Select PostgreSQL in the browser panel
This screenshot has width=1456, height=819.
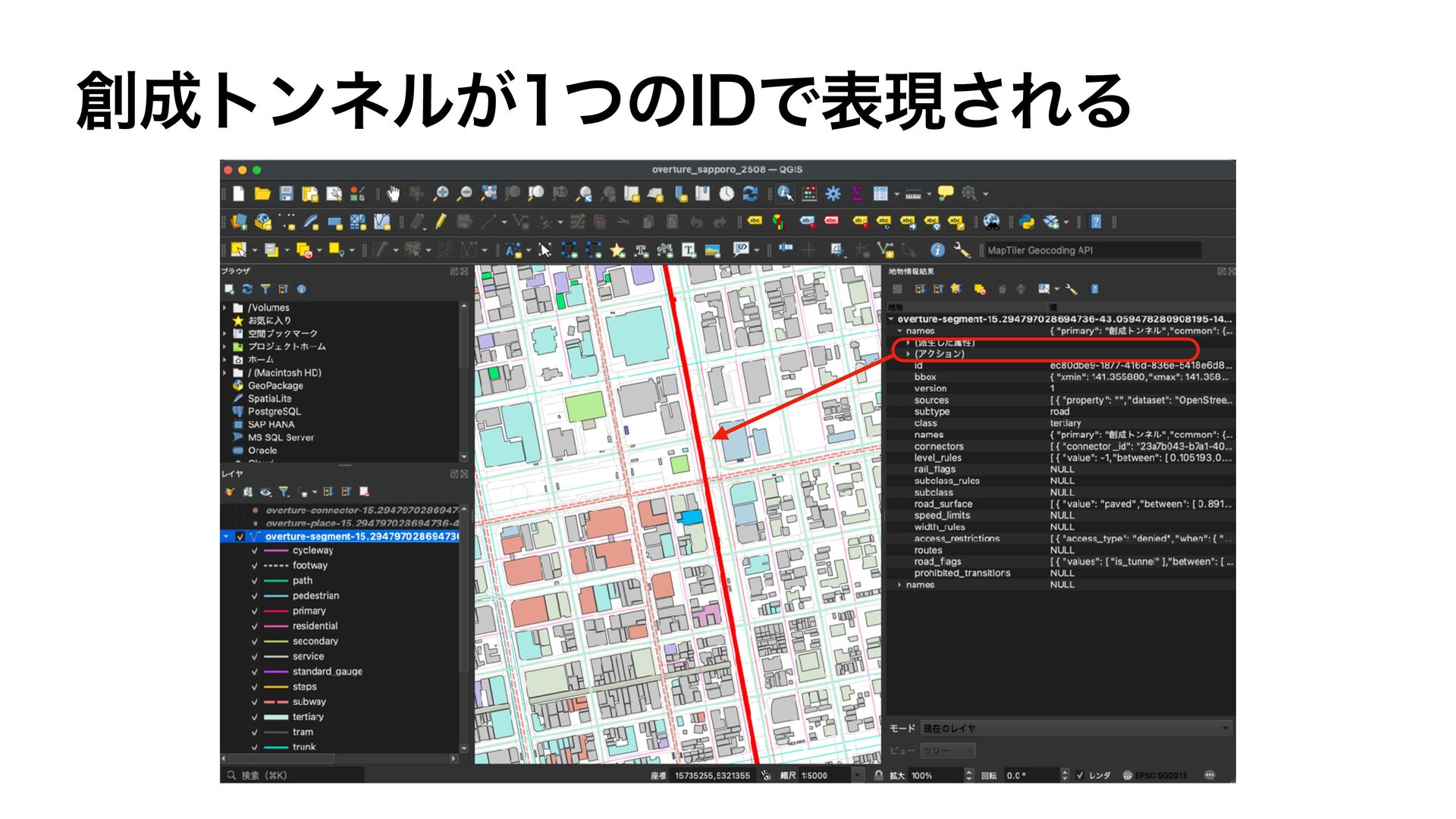click(274, 412)
